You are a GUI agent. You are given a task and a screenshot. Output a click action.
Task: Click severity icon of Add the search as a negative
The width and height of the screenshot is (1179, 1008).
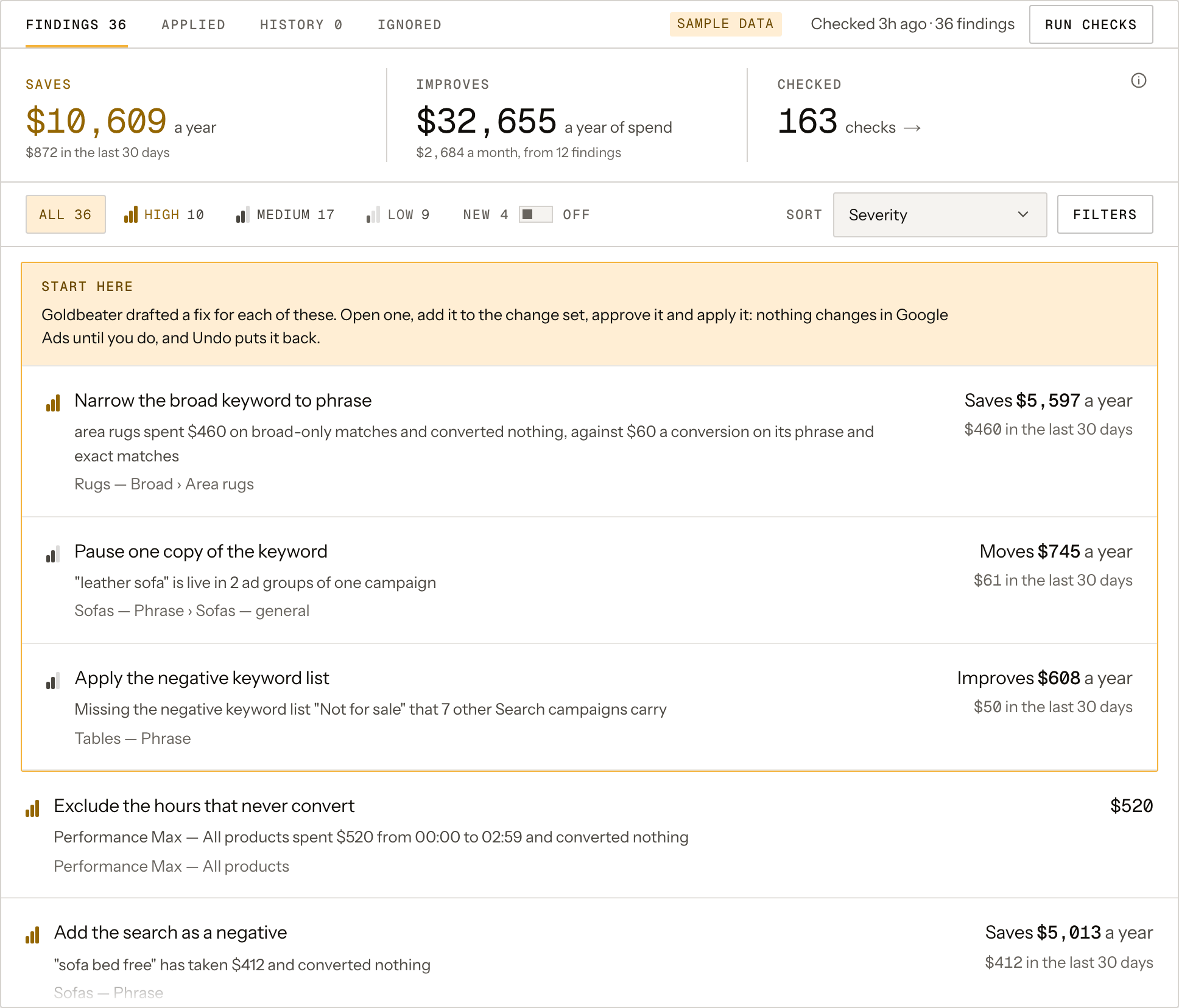32,935
